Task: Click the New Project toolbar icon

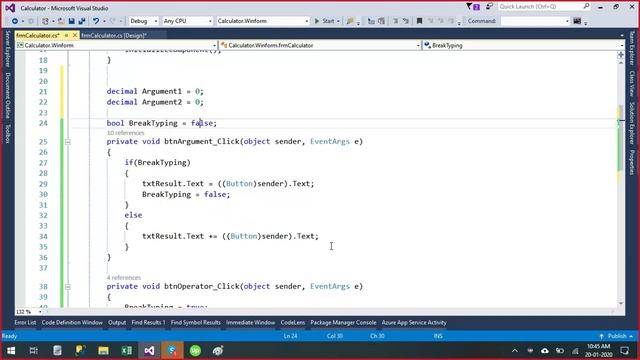Action: pyautogui.click(x=45, y=21)
